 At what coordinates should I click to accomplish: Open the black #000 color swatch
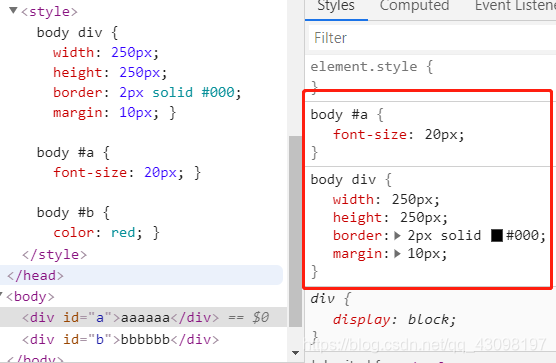(x=497, y=235)
